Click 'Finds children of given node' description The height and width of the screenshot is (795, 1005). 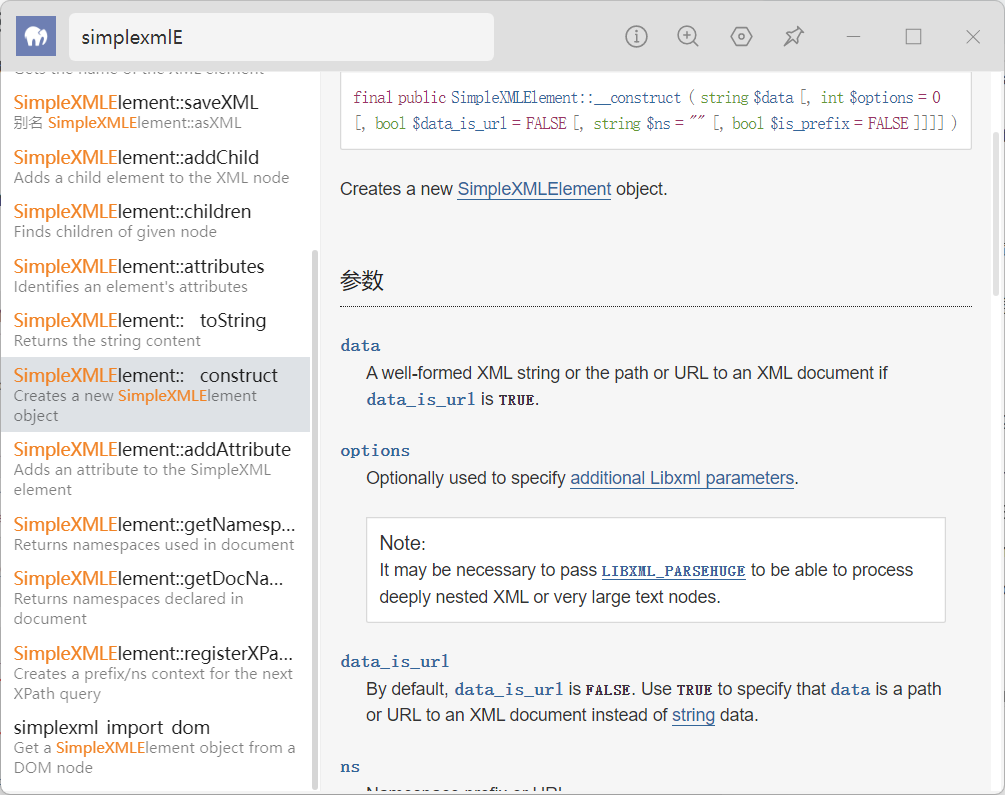tap(115, 231)
